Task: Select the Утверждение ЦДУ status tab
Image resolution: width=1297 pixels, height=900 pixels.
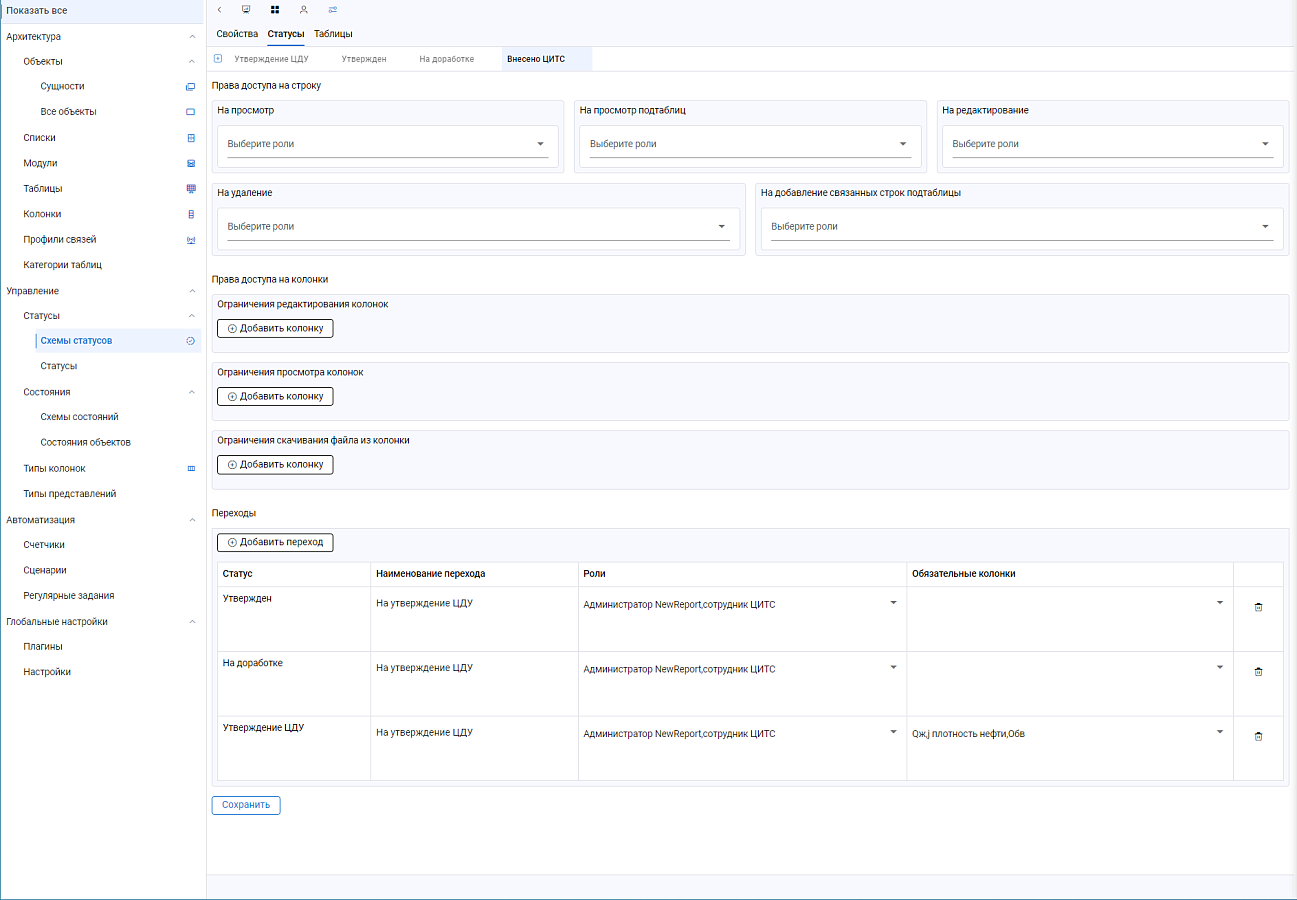Action: click(271, 59)
